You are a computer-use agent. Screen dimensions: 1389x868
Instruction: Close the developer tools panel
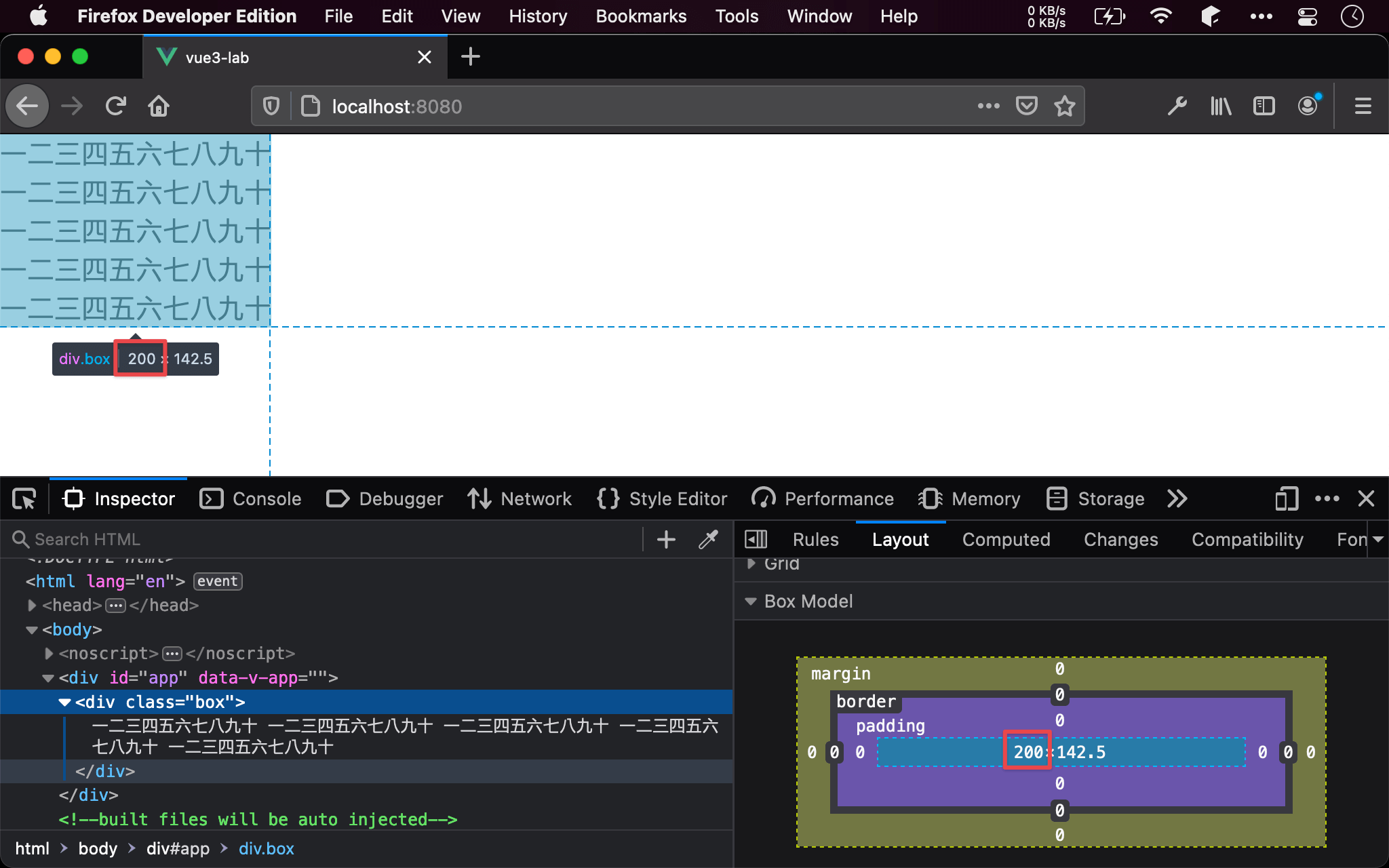(1367, 499)
